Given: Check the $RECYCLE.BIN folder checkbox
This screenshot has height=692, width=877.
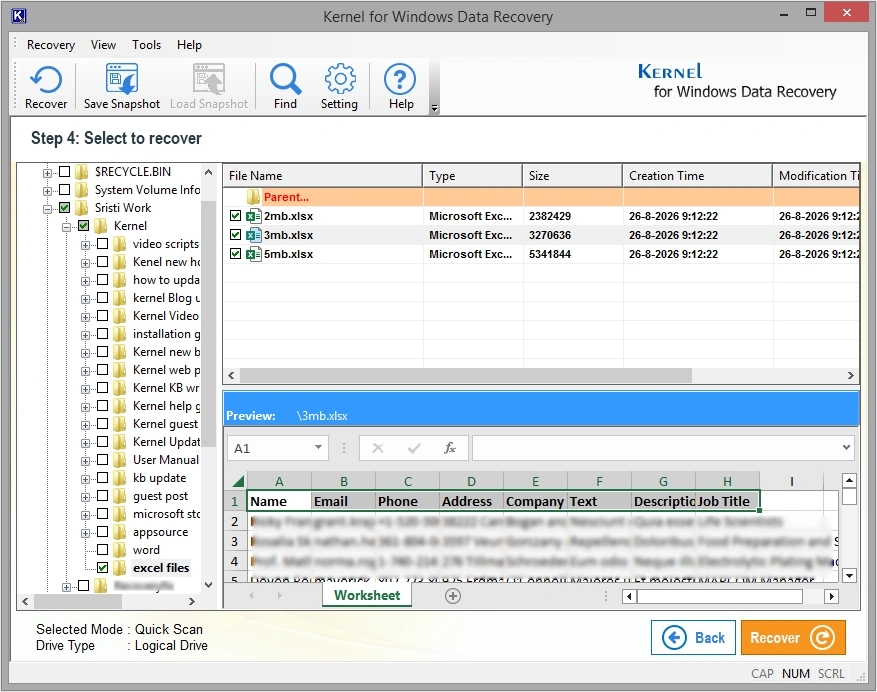Looking at the screenshot, I should pyautogui.click(x=65, y=172).
